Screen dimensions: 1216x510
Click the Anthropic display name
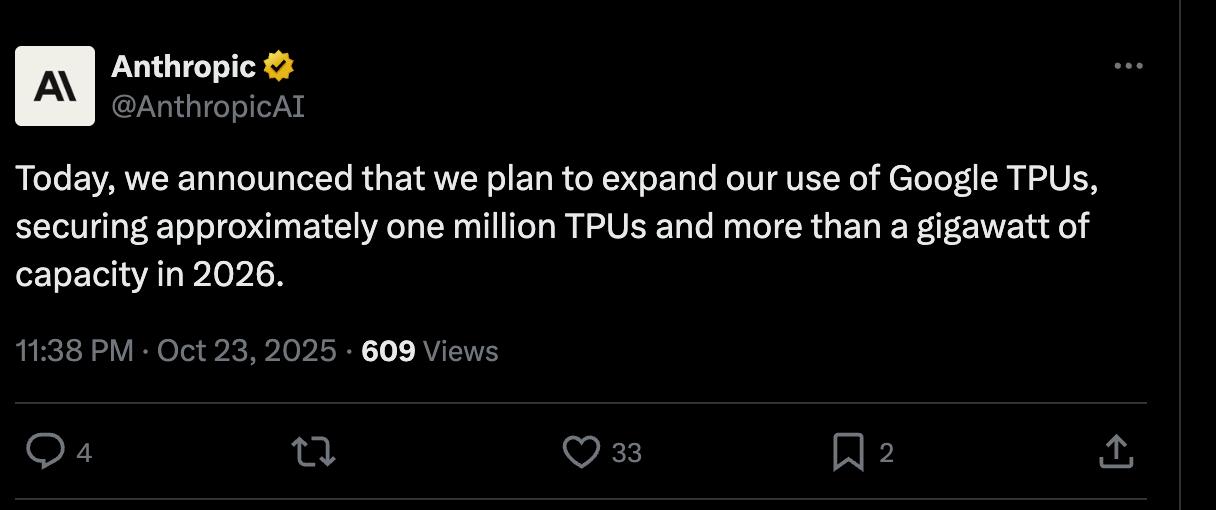click(183, 67)
